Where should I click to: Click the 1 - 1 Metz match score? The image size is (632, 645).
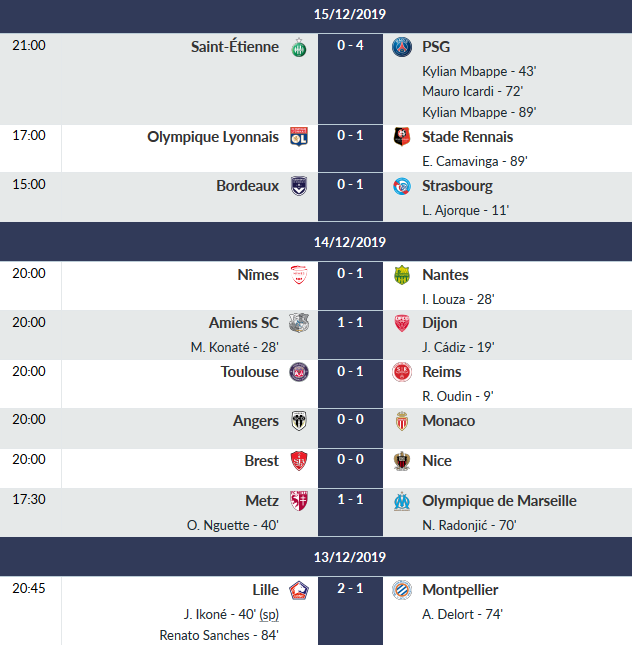pyautogui.click(x=350, y=501)
